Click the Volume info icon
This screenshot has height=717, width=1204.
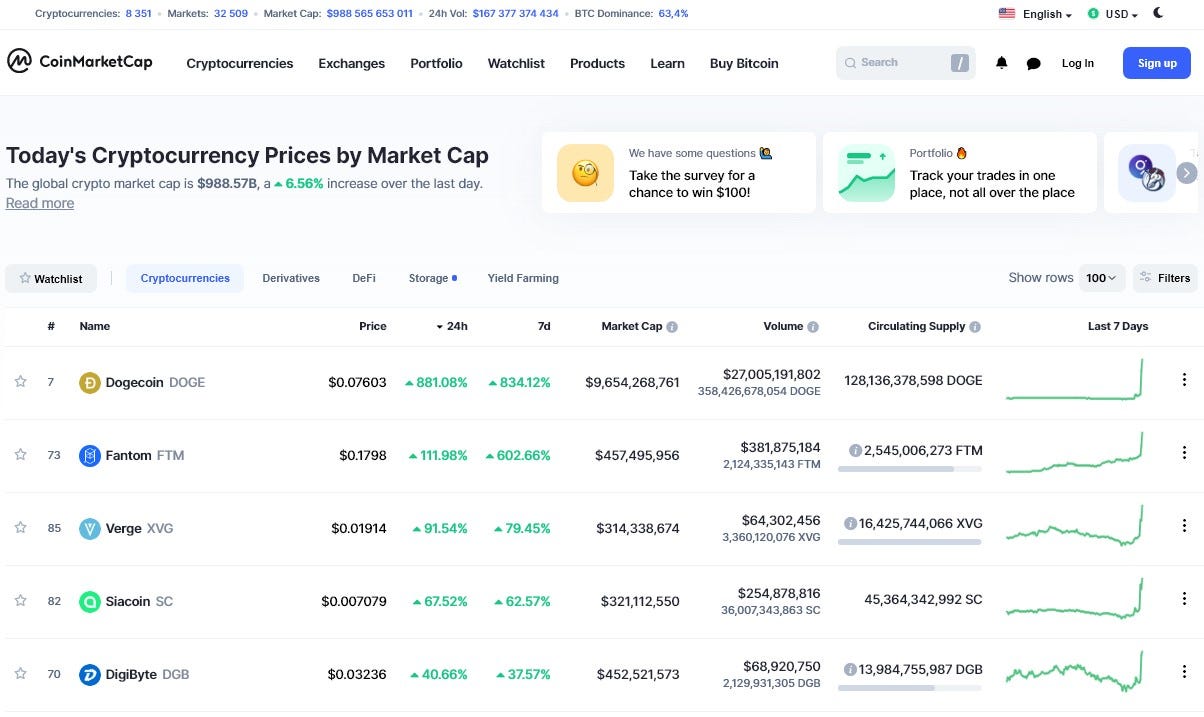pos(813,327)
